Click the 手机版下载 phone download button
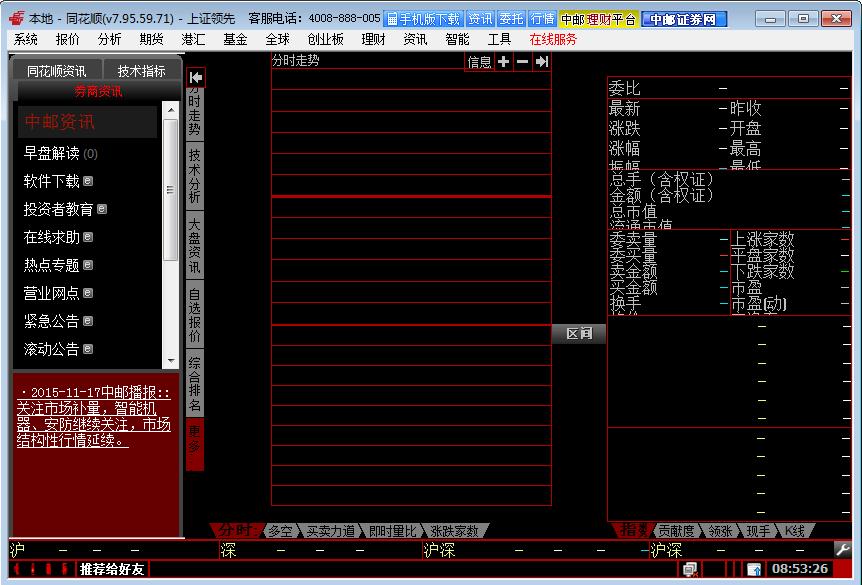The image size is (862, 585). coord(423,19)
